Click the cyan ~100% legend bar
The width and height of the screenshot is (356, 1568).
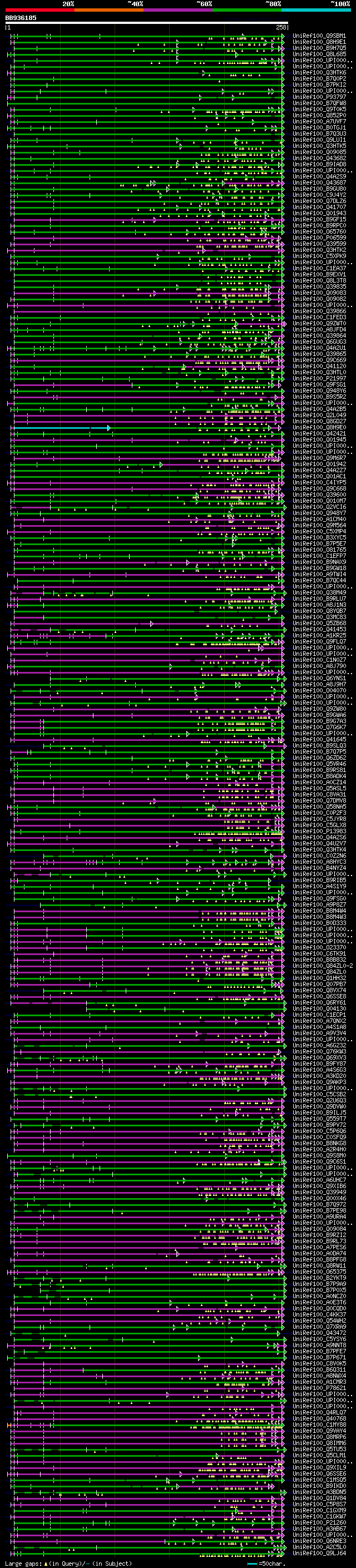click(x=316, y=10)
